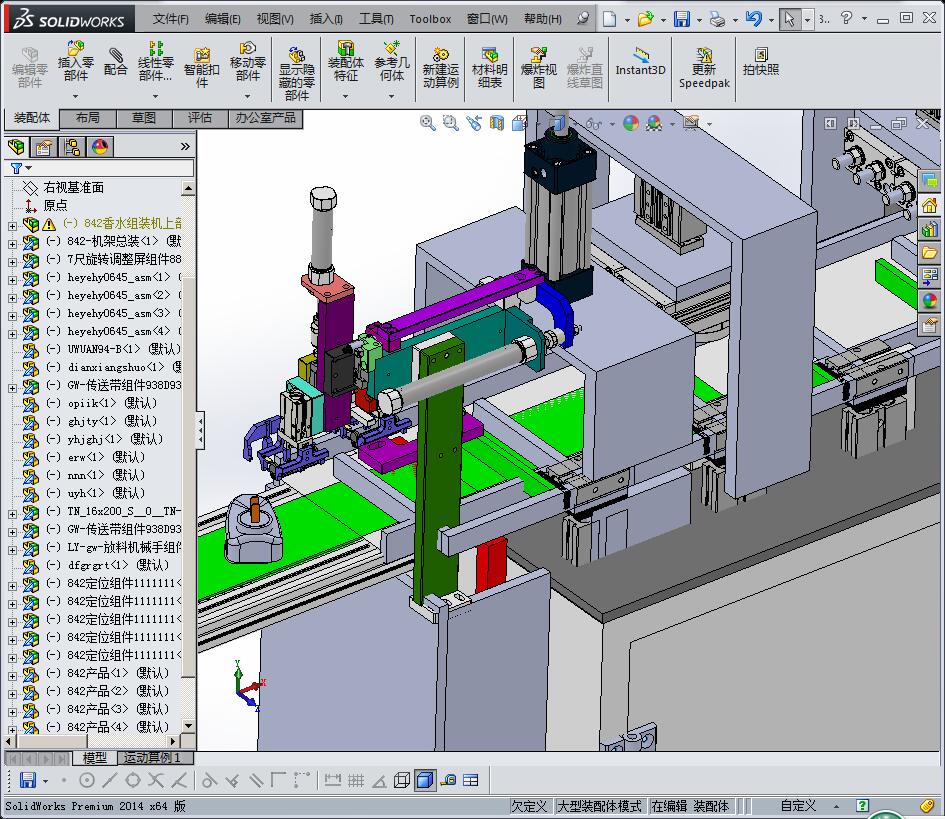This screenshot has height=819, width=945.
Task: Click New Document icon
Action: click(x=609, y=19)
